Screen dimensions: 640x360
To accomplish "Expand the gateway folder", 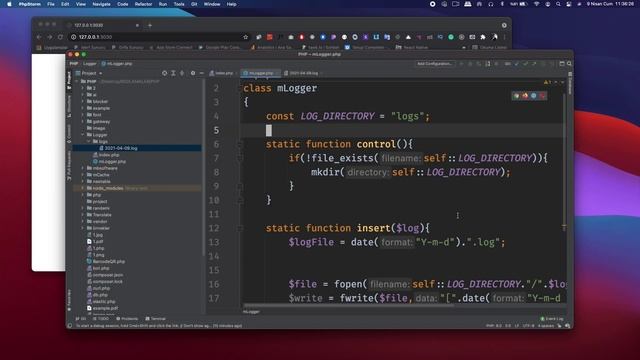I will [x=83, y=121].
